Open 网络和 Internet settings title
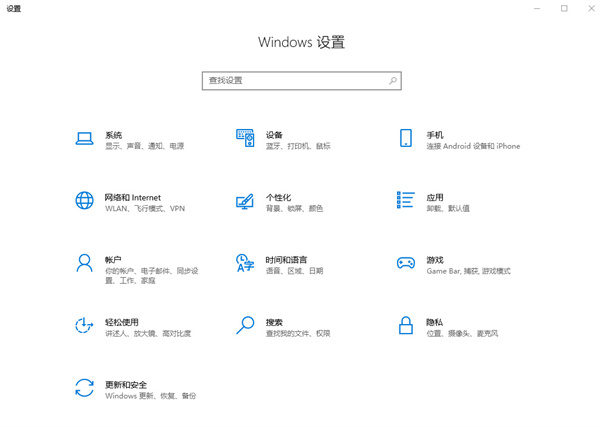Image resolution: width=600 pixels, height=427 pixels. click(x=133, y=197)
